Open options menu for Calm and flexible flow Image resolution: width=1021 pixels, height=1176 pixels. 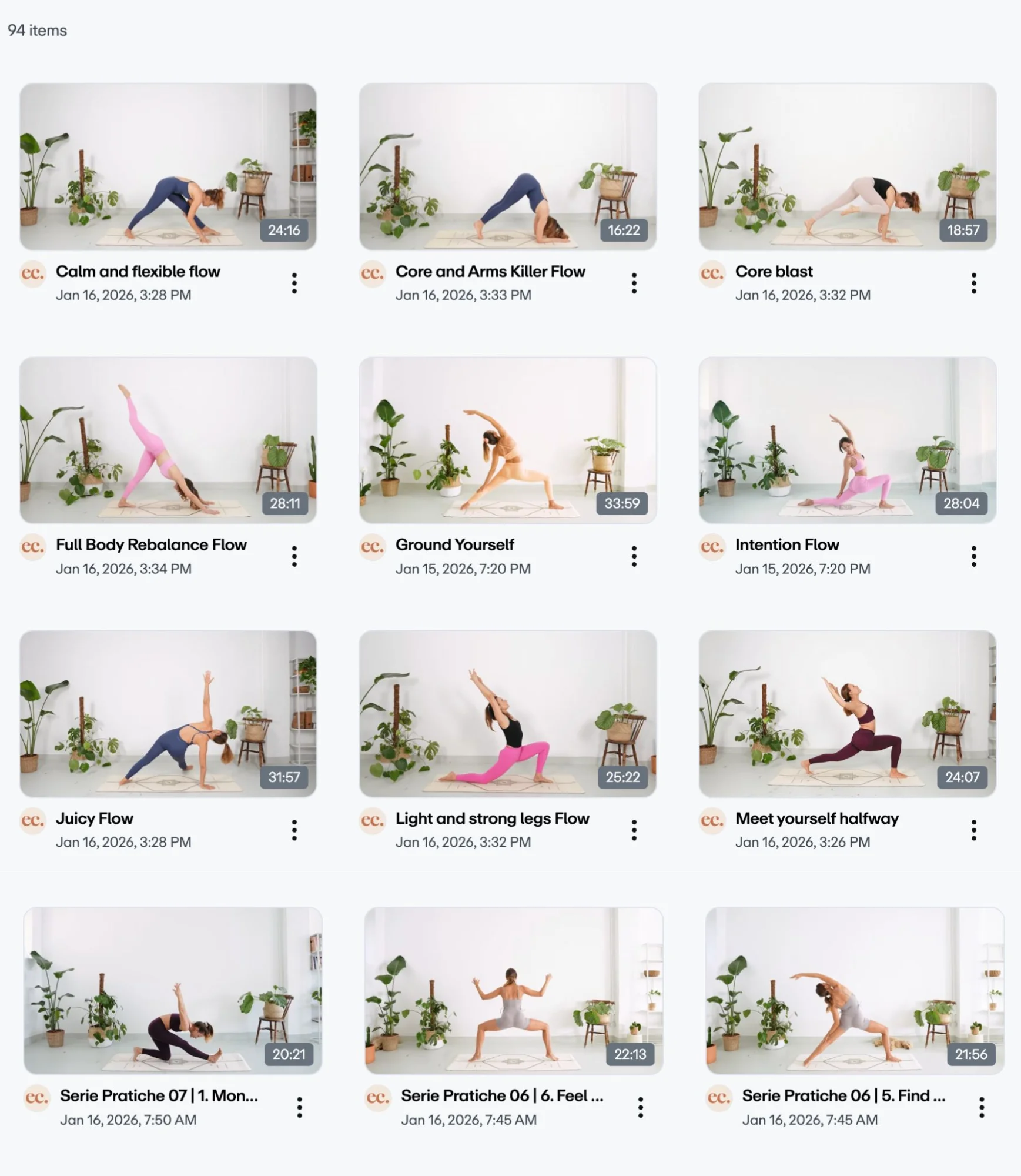pos(294,283)
